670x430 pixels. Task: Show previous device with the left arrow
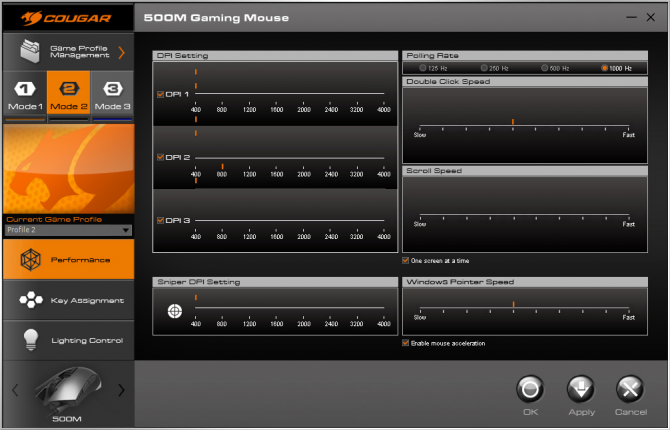tap(15, 390)
